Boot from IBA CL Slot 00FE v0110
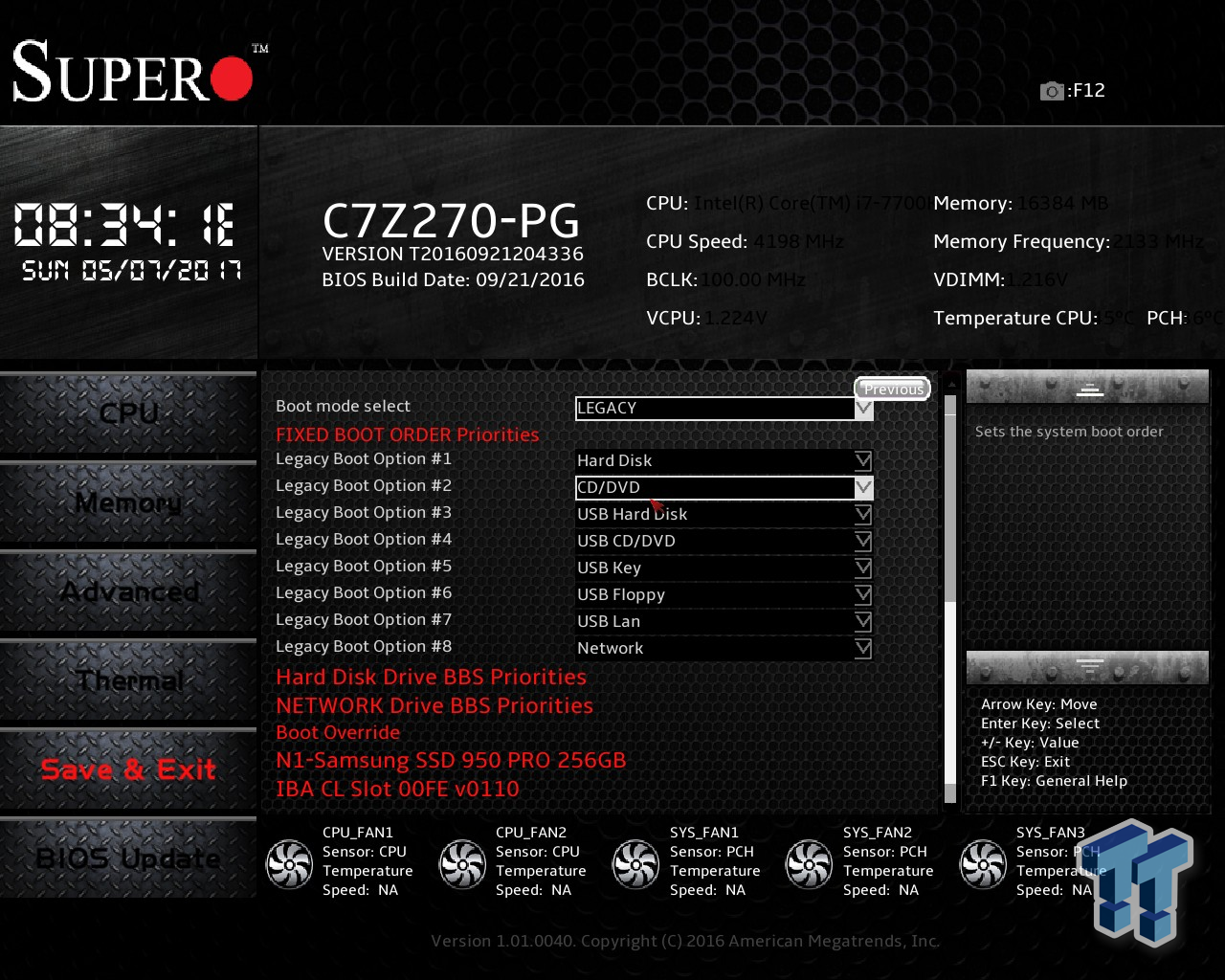This screenshot has width=1225, height=980. pos(397,789)
